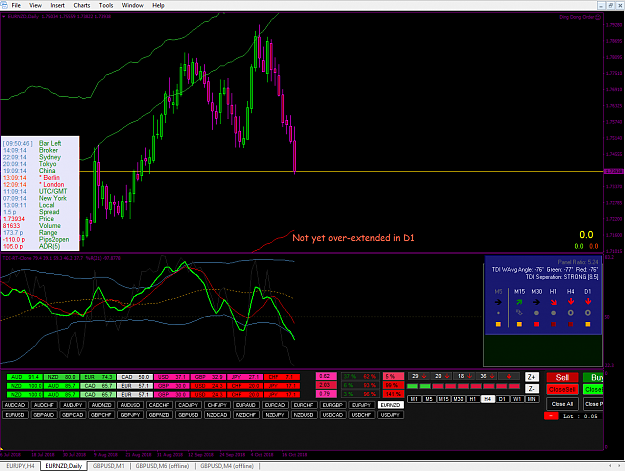The height and width of the screenshot is (471, 625).
Task: Open the Charts menu
Action: click(x=82, y=5)
